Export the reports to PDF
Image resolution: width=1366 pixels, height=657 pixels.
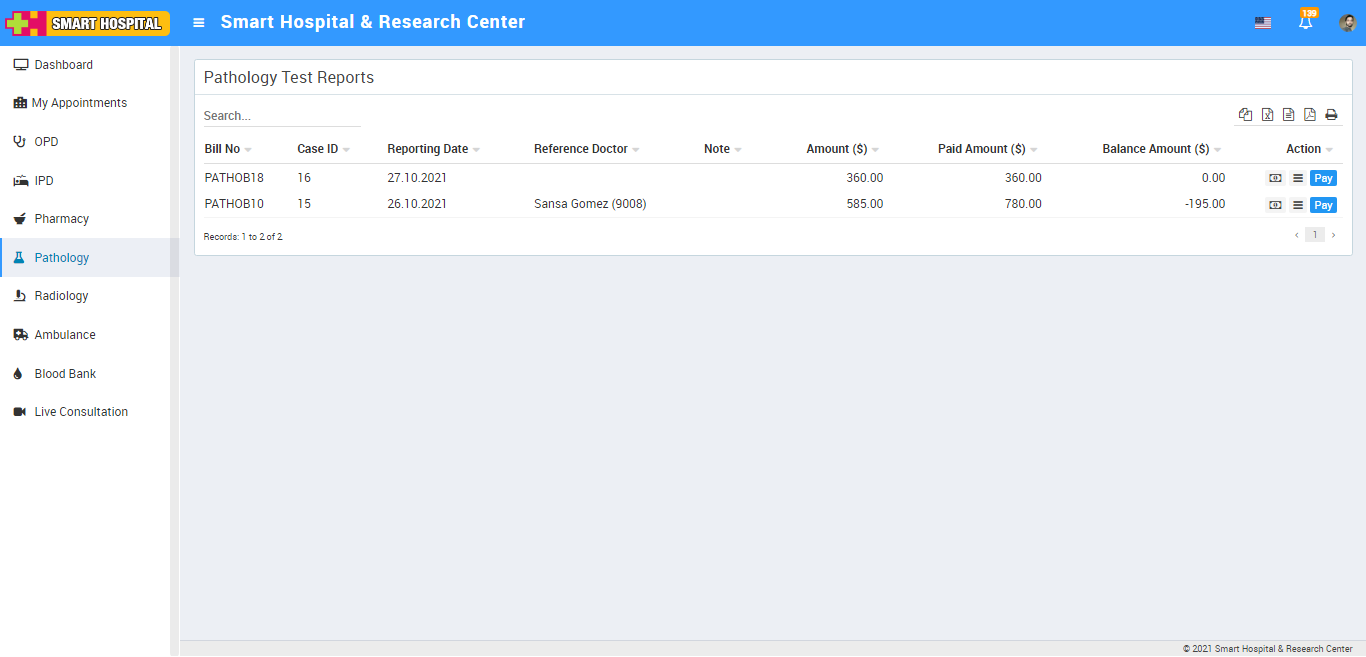point(1310,115)
